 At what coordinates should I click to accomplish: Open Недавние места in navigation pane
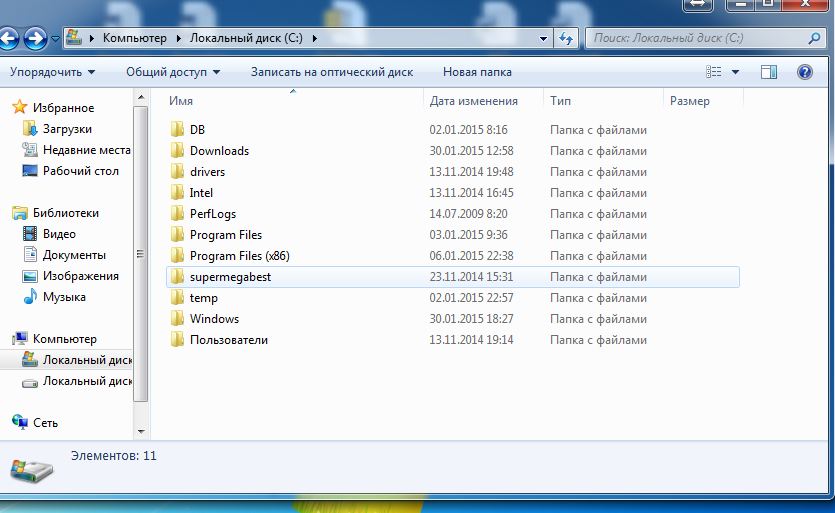(x=87, y=150)
